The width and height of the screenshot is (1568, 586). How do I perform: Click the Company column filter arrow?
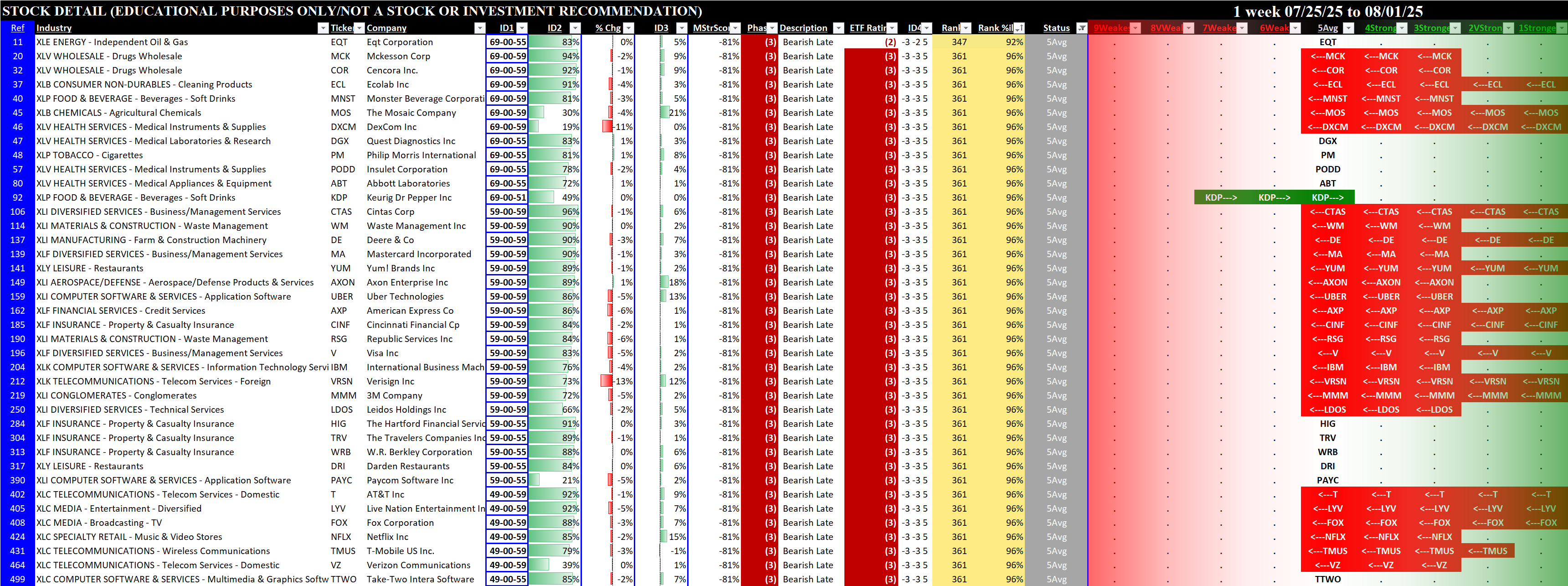480,28
